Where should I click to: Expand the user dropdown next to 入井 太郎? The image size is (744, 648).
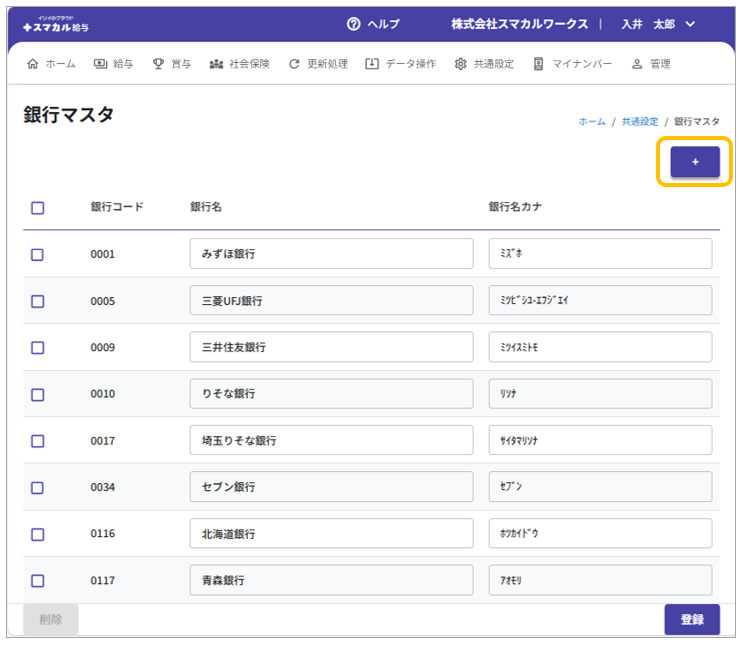pos(690,24)
